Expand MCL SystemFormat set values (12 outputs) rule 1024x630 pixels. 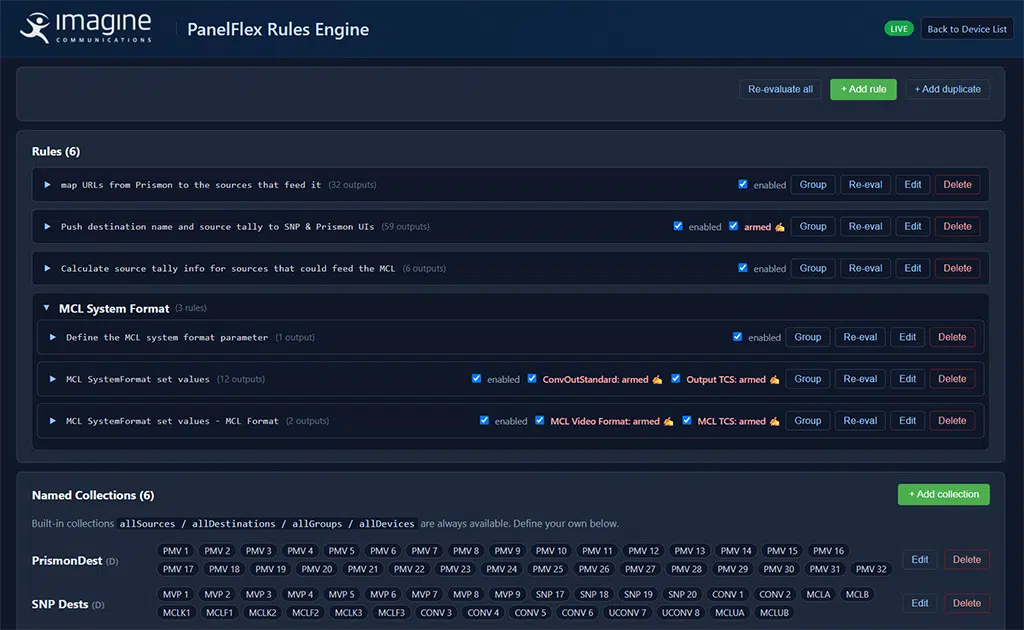coord(52,379)
